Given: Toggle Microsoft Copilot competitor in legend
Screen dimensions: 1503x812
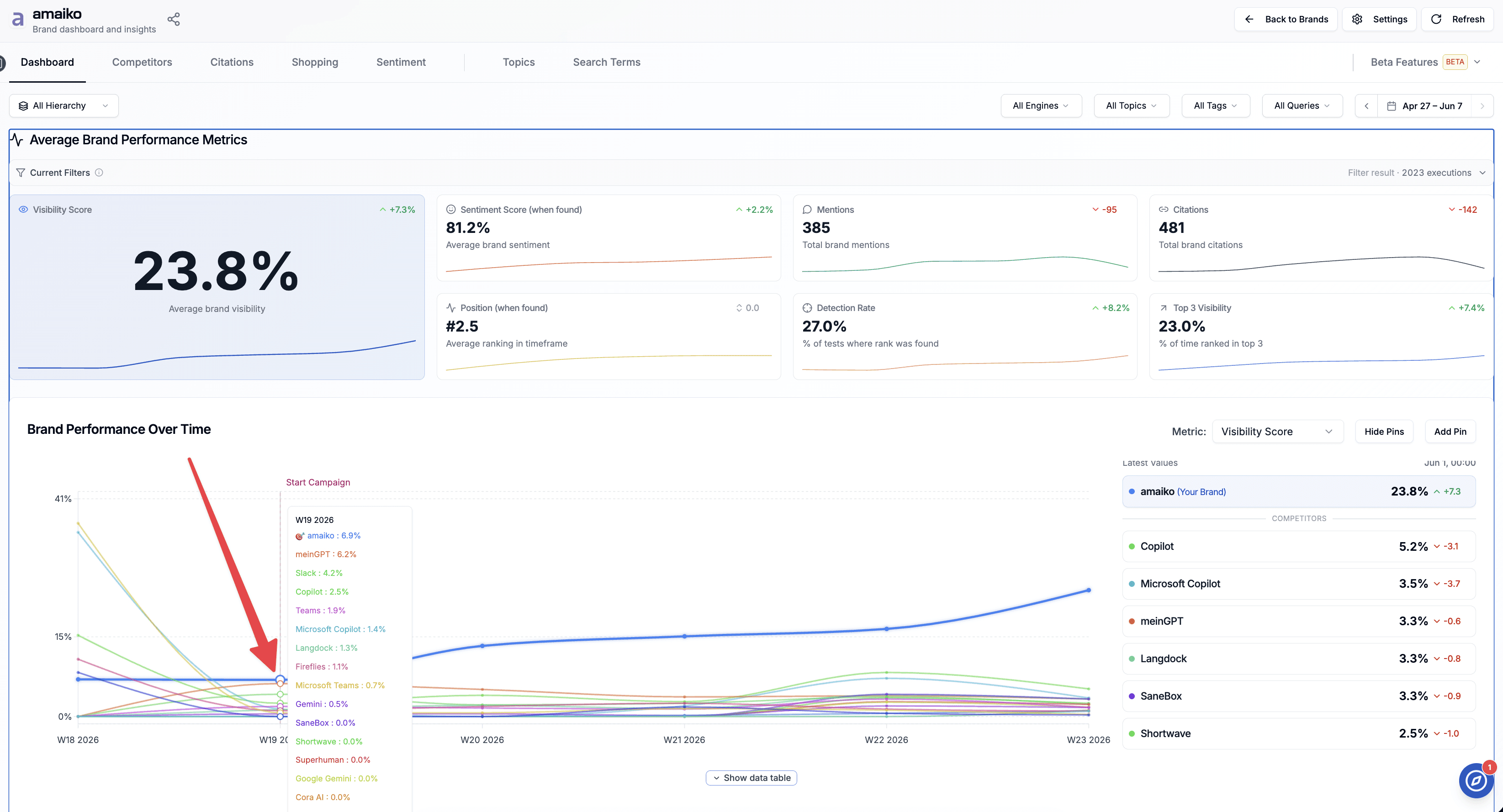Looking at the screenshot, I should 1299,584.
